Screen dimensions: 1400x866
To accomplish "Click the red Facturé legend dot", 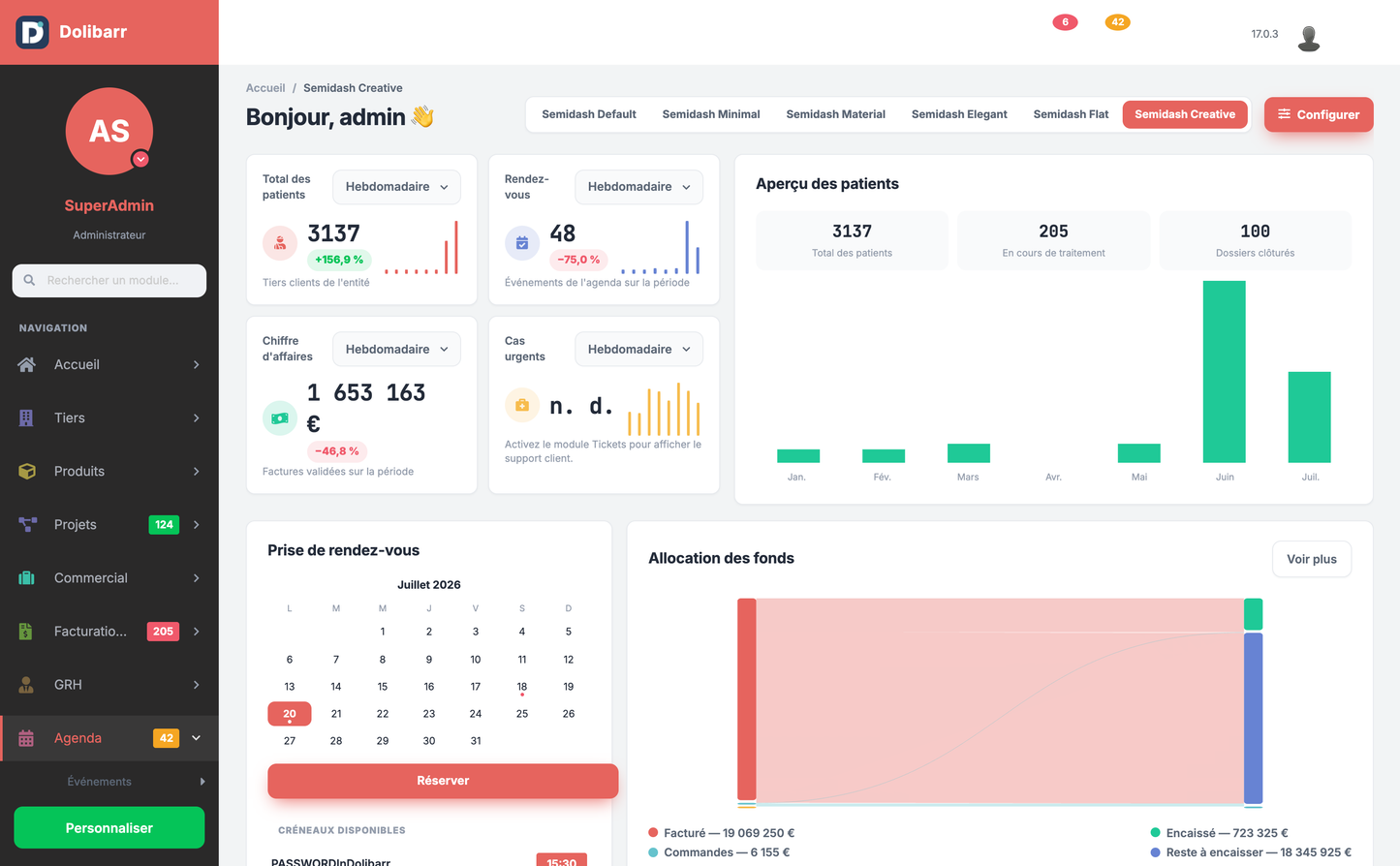I will click(x=653, y=833).
